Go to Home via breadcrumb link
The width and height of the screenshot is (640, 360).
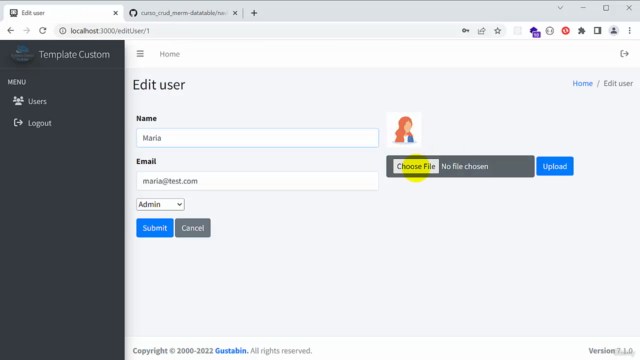582,83
